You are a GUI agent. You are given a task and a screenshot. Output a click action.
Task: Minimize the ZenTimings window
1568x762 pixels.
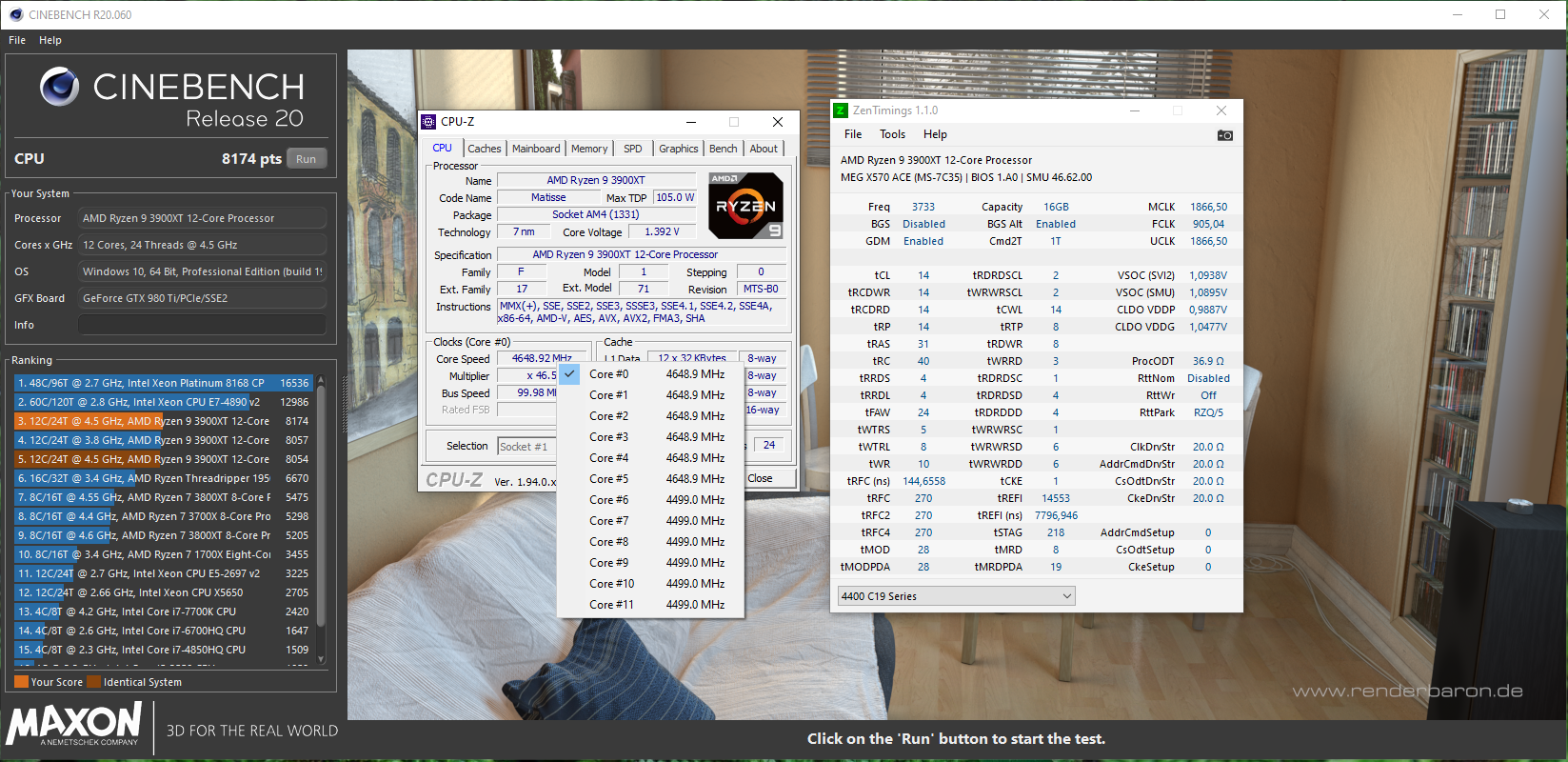1135,110
